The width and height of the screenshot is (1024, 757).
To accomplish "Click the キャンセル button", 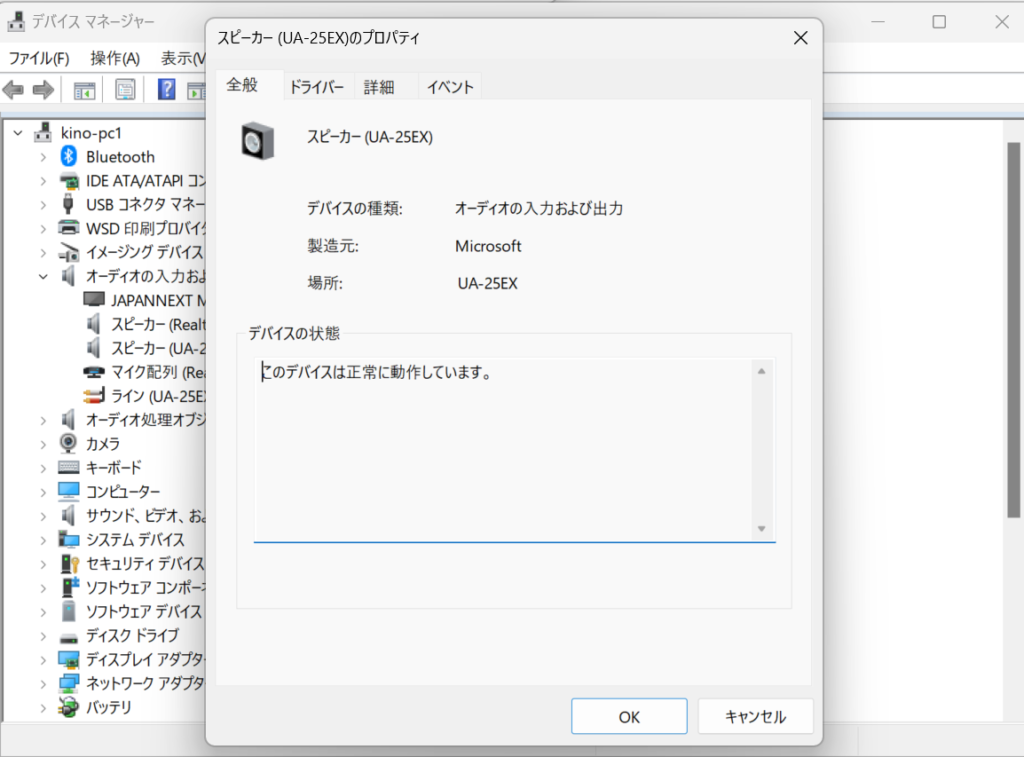I will (756, 717).
